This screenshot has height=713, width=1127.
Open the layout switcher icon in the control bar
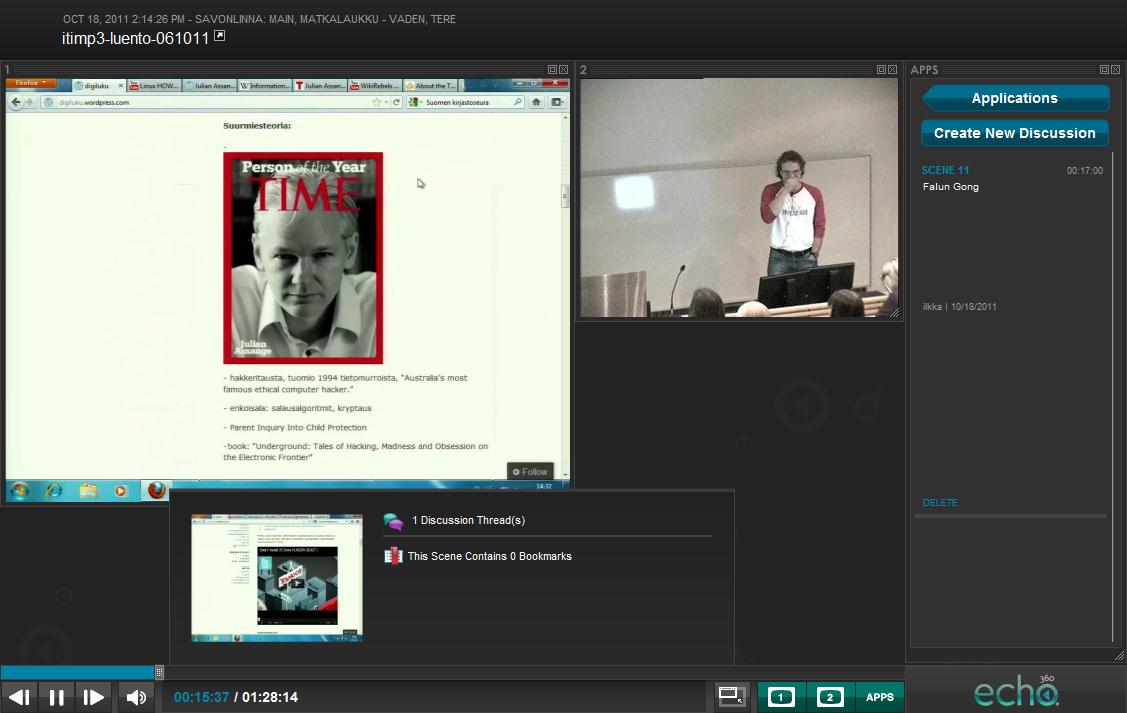732,696
